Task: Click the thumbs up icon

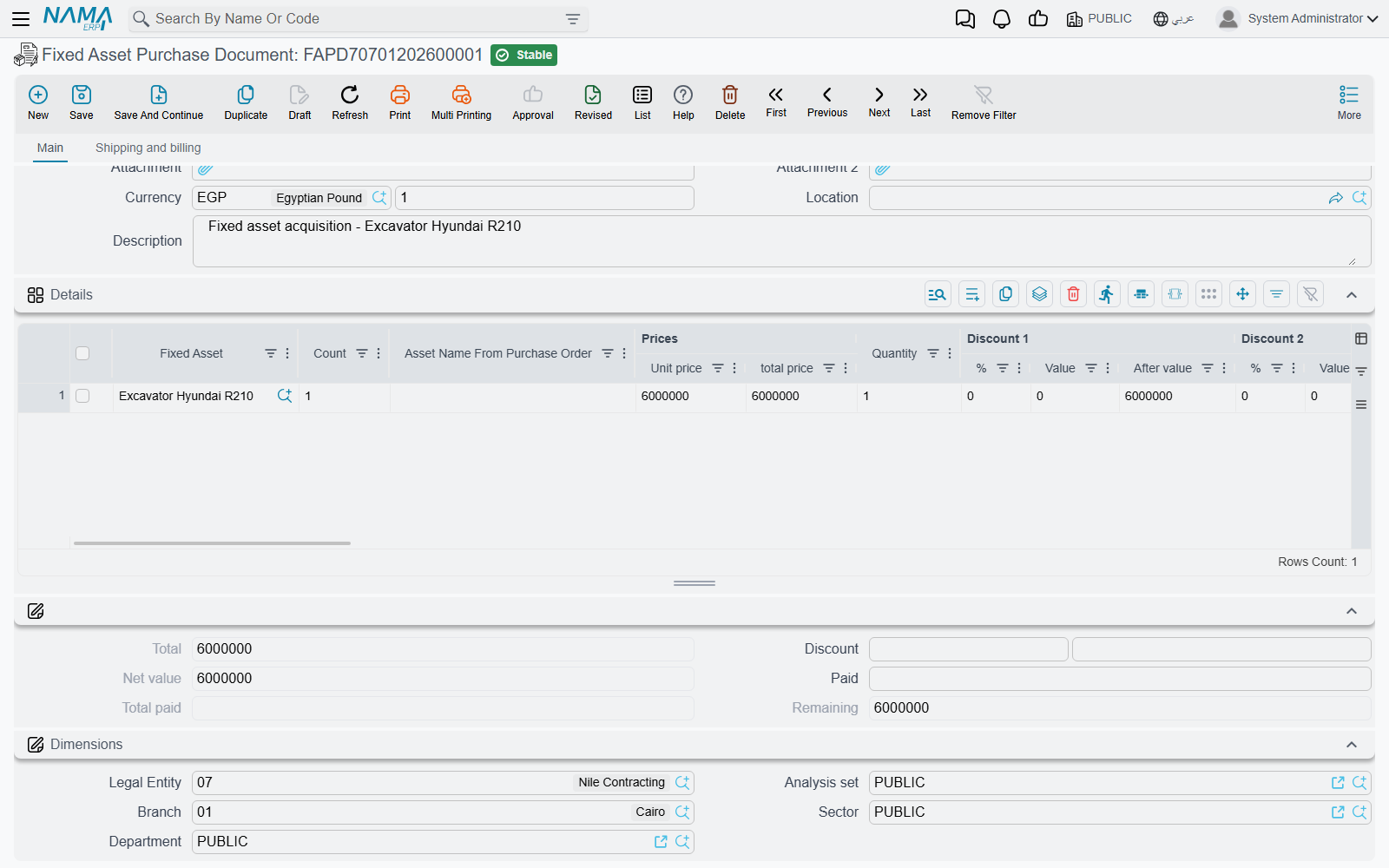Action: point(1038,19)
